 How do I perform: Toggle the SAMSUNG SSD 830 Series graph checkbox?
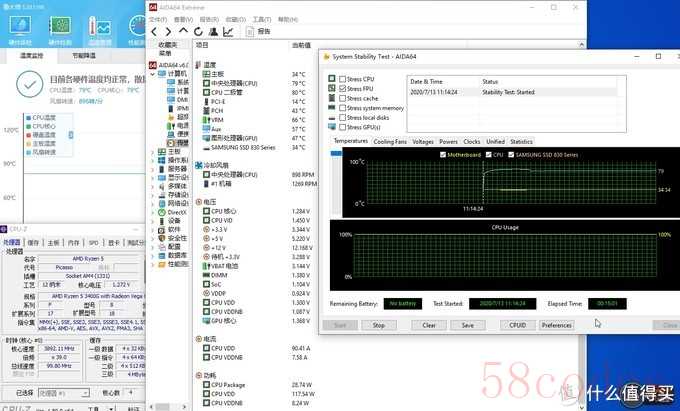pos(511,154)
